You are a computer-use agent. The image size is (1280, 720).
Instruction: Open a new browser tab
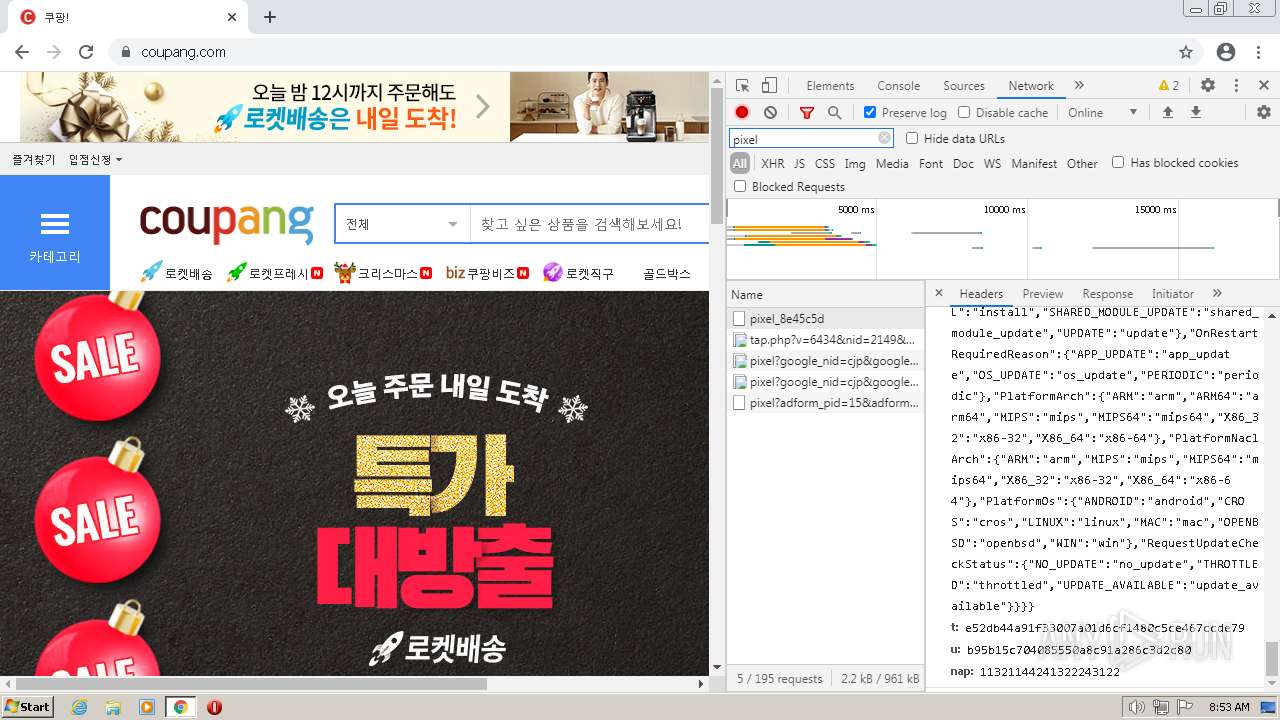pyautogui.click(x=270, y=17)
